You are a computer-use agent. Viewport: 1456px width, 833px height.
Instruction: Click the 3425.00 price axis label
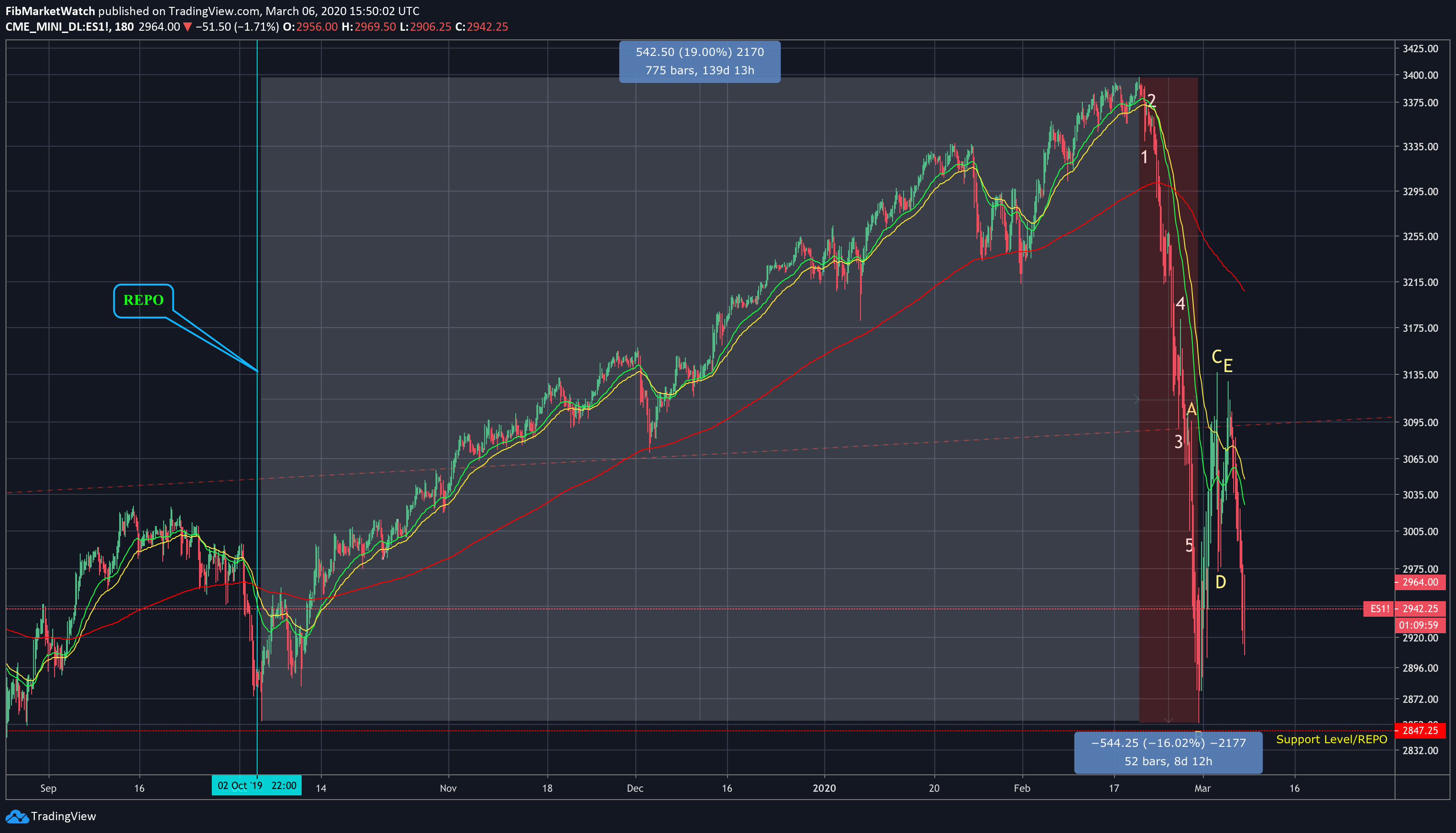click(x=1420, y=49)
